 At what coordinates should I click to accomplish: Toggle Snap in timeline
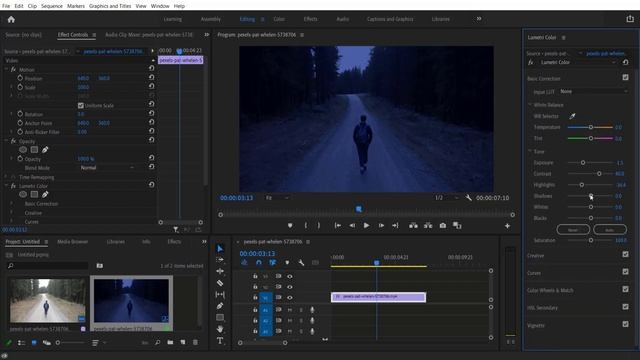point(259,263)
